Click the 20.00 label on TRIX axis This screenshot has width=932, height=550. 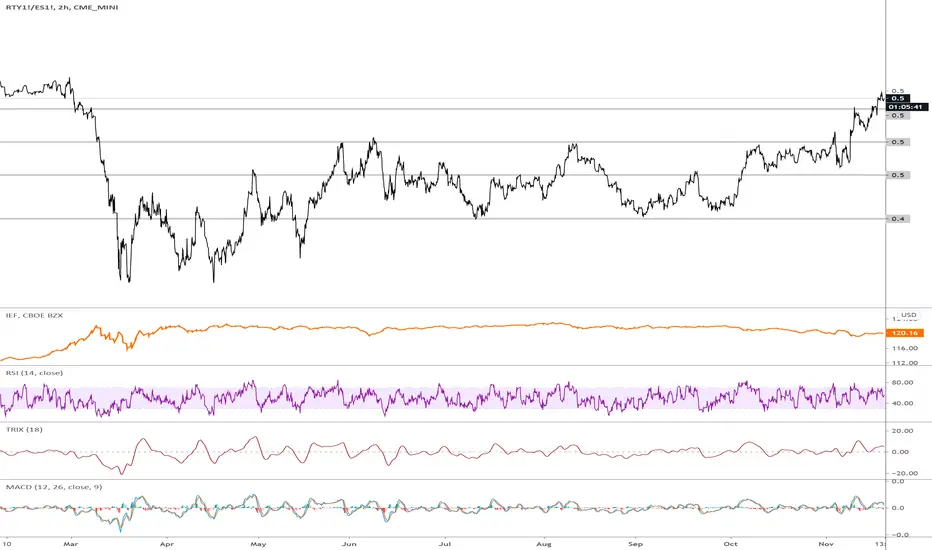[x=903, y=430]
